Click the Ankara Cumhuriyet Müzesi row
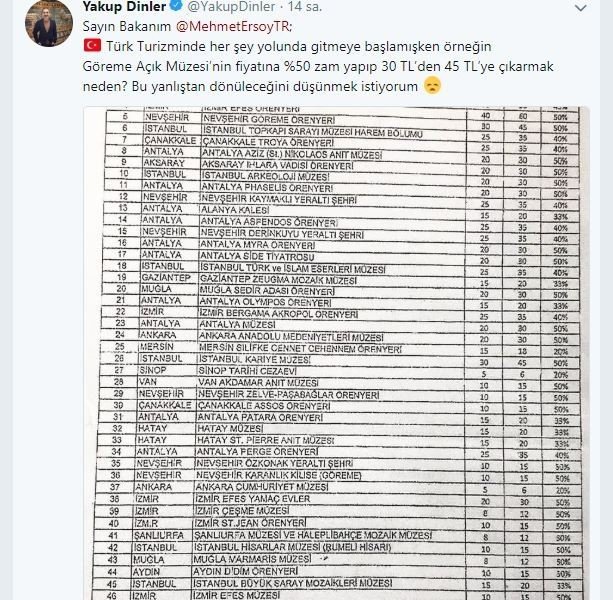Screen dimensions: 613x600 coord(337,487)
